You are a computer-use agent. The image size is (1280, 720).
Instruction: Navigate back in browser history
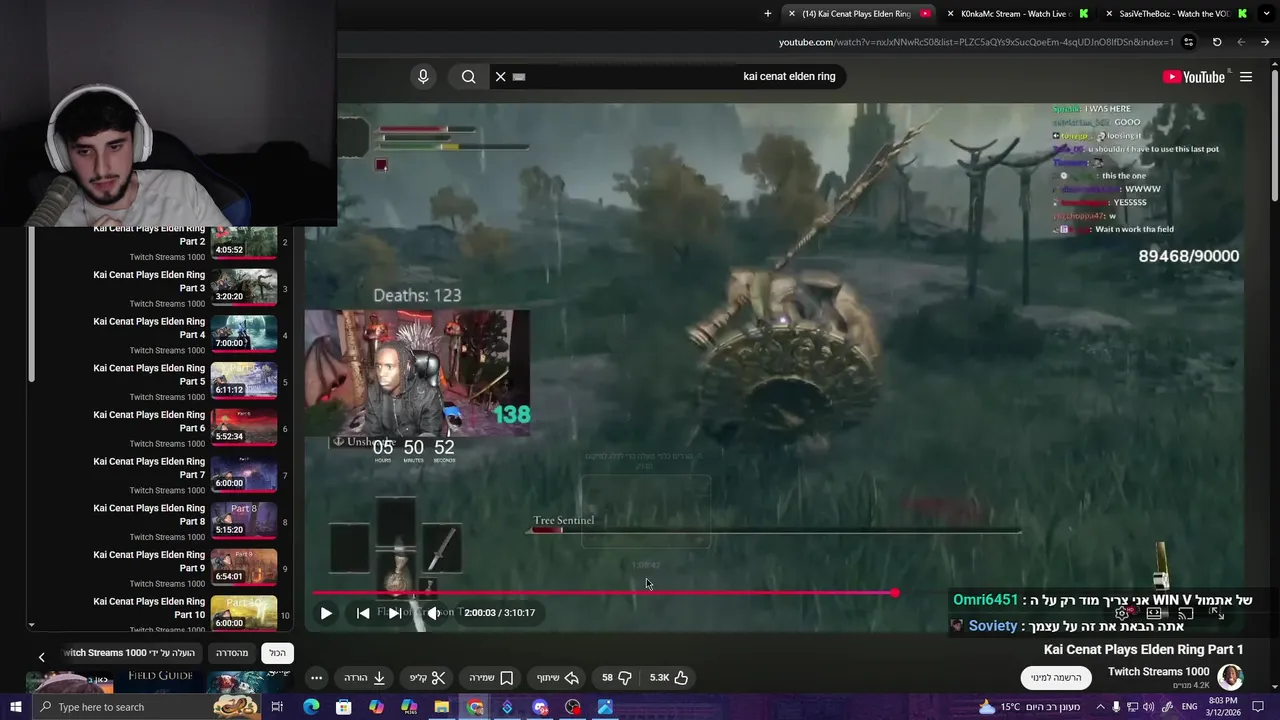[x=1265, y=43]
